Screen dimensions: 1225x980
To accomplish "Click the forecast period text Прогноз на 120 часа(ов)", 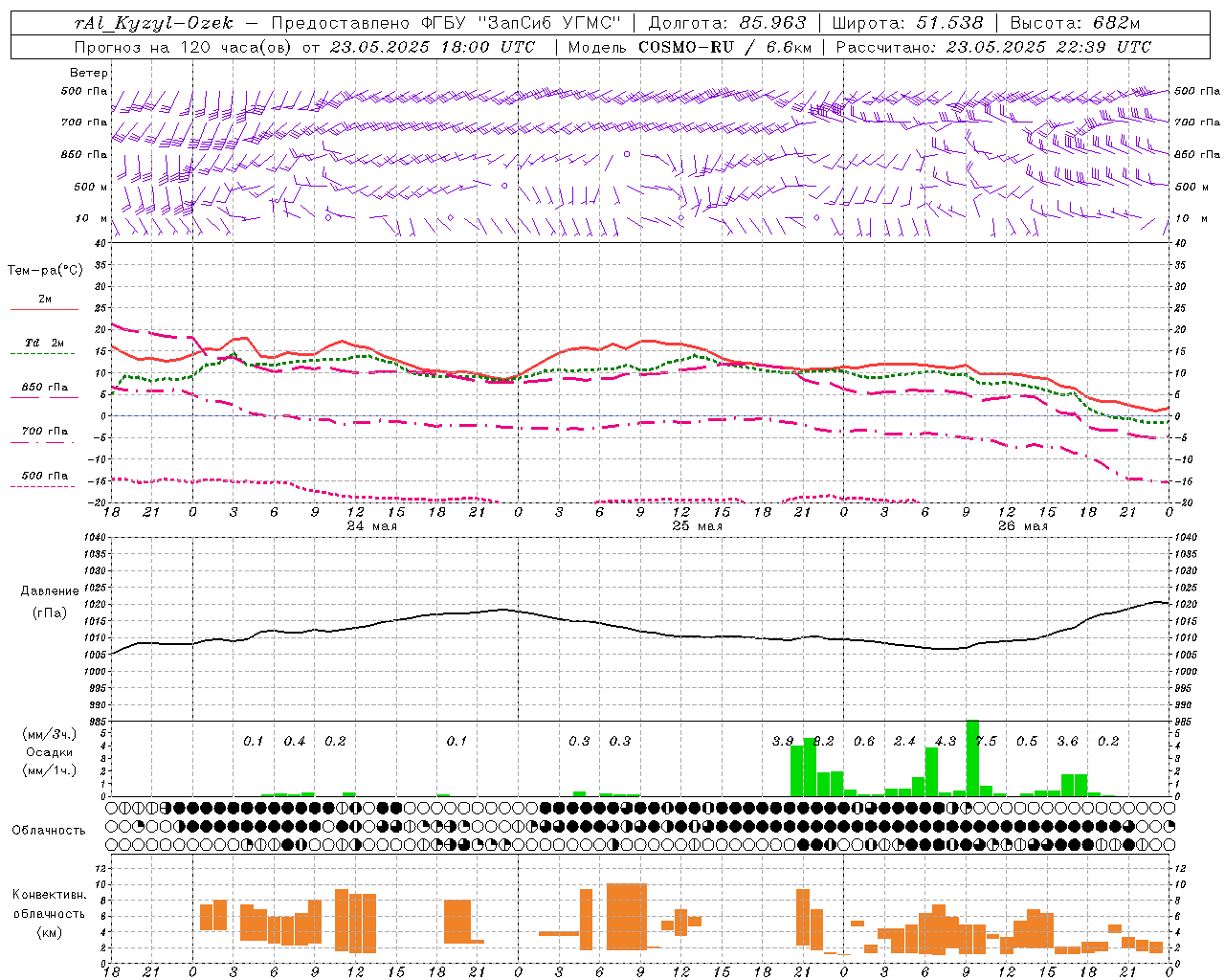I will click(184, 47).
